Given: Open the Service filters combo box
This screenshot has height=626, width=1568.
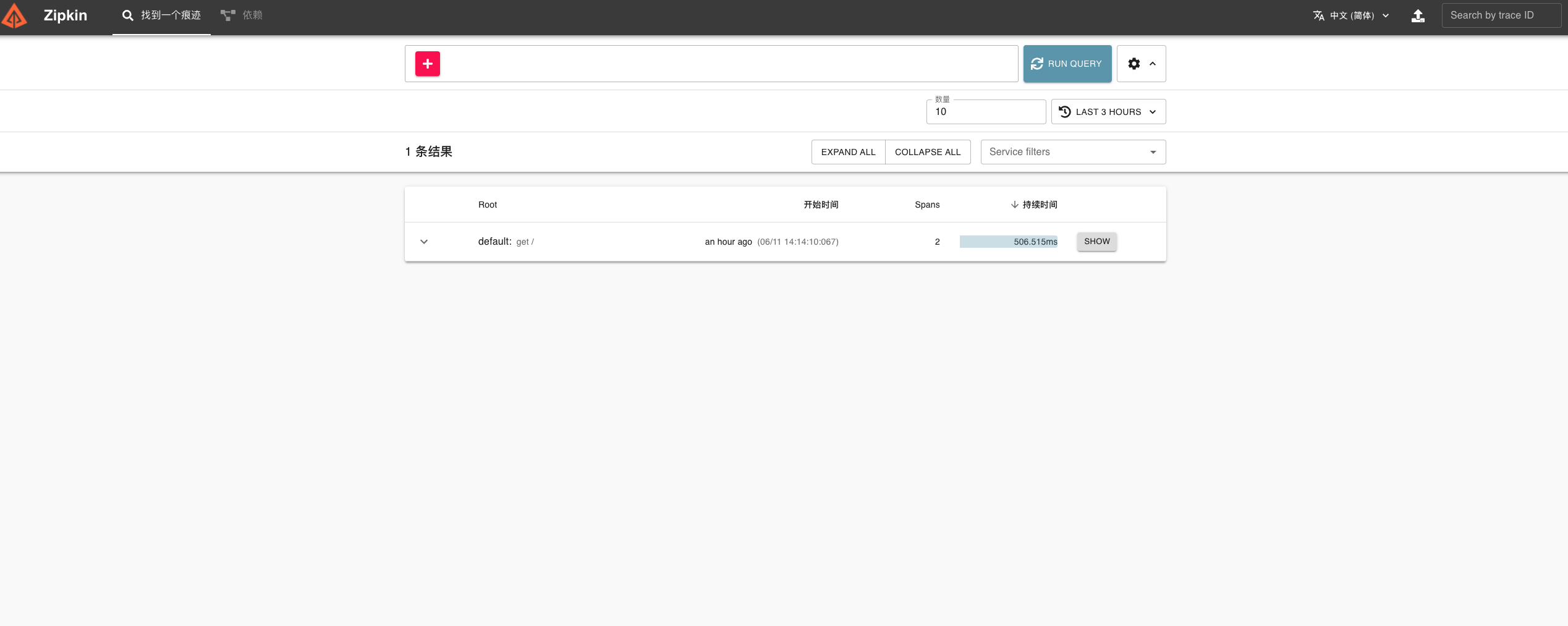Looking at the screenshot, I should 1073,152.
